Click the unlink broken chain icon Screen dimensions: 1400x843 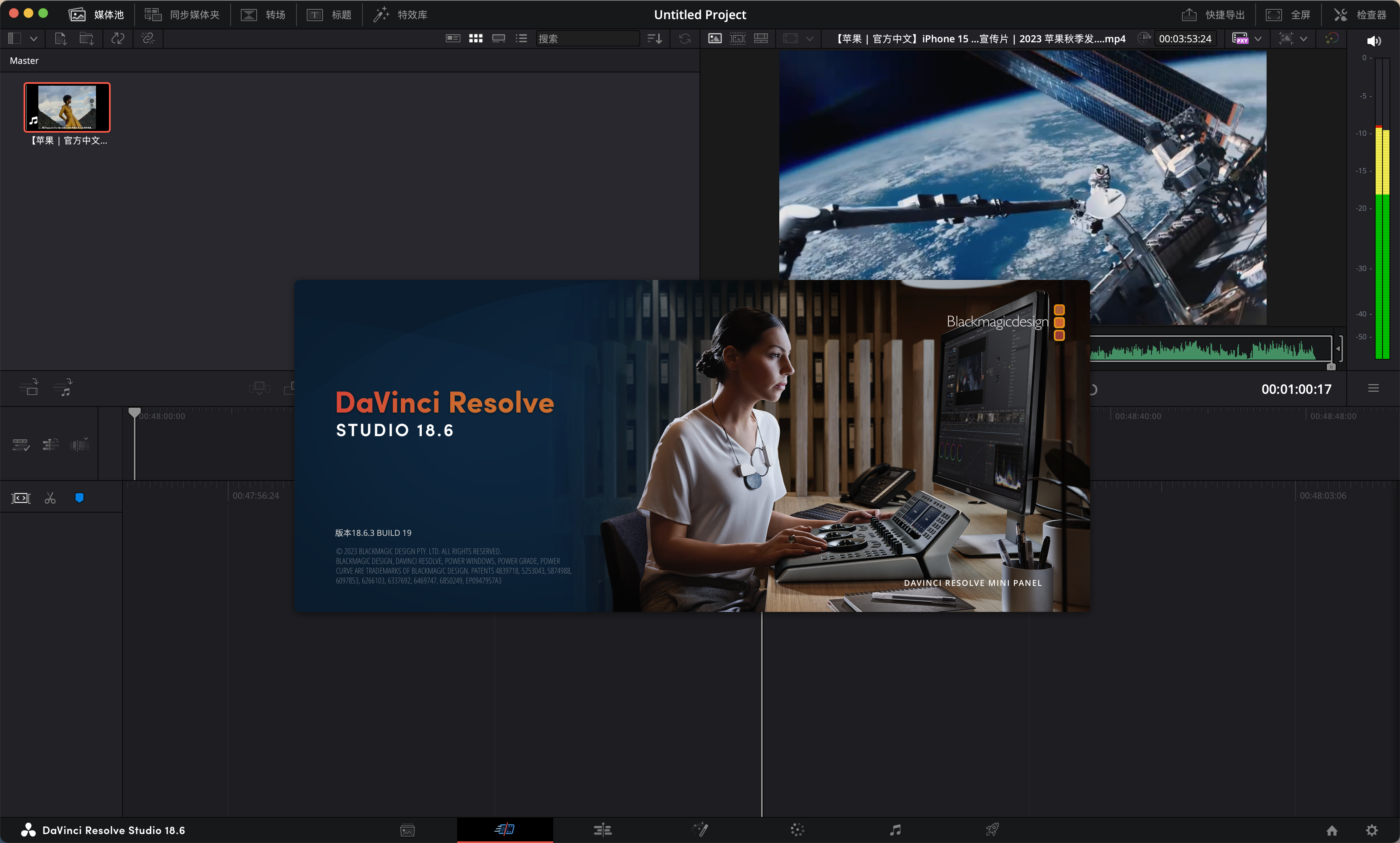point(148,39)
